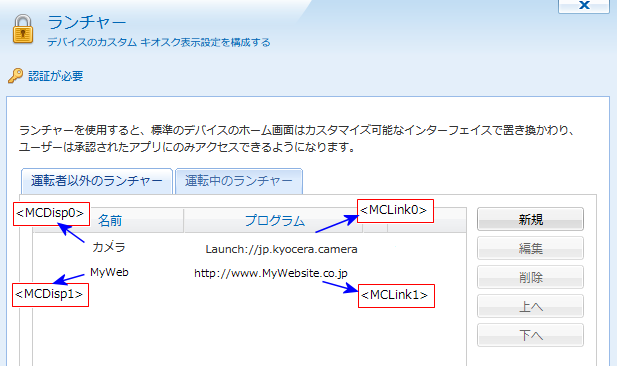This screenshot has height=366, width=617.
Task: Click the プログラム column header
Action: (x=274, y=220)
